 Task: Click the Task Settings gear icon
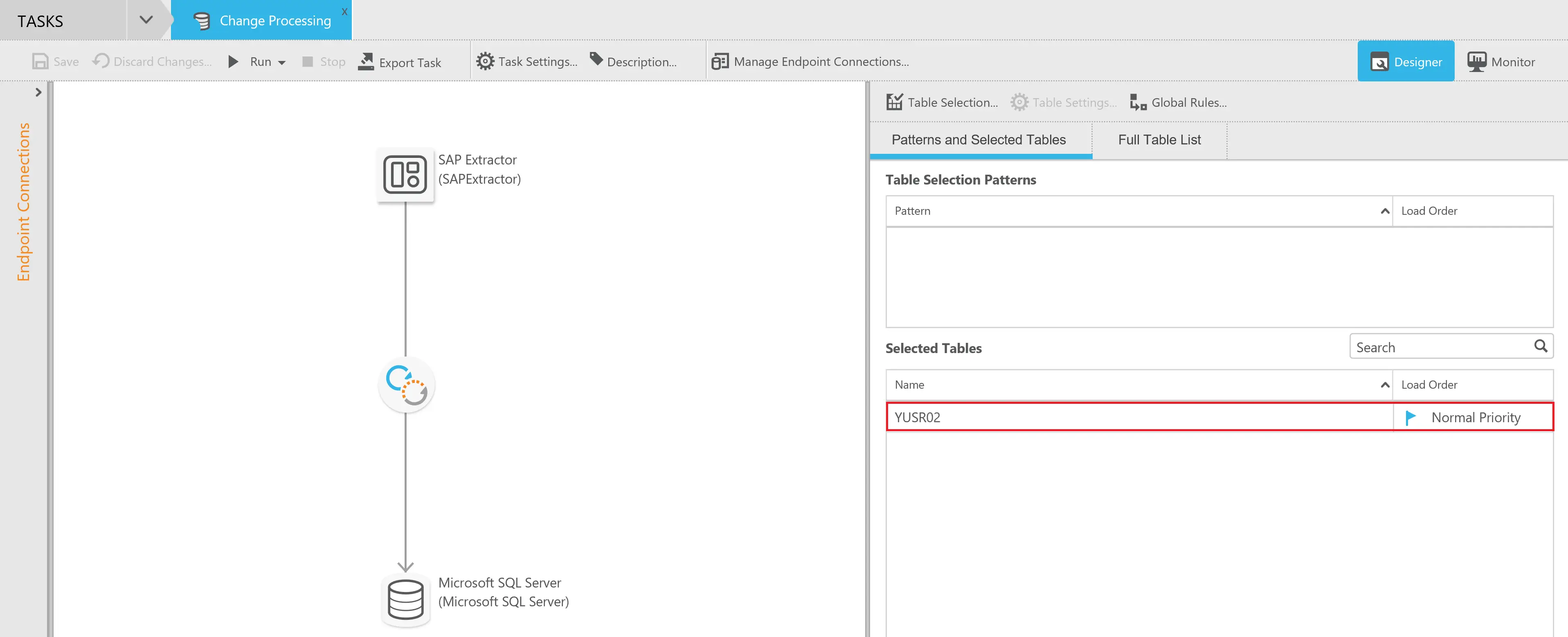pyautogui.click(x=485, y=61)
